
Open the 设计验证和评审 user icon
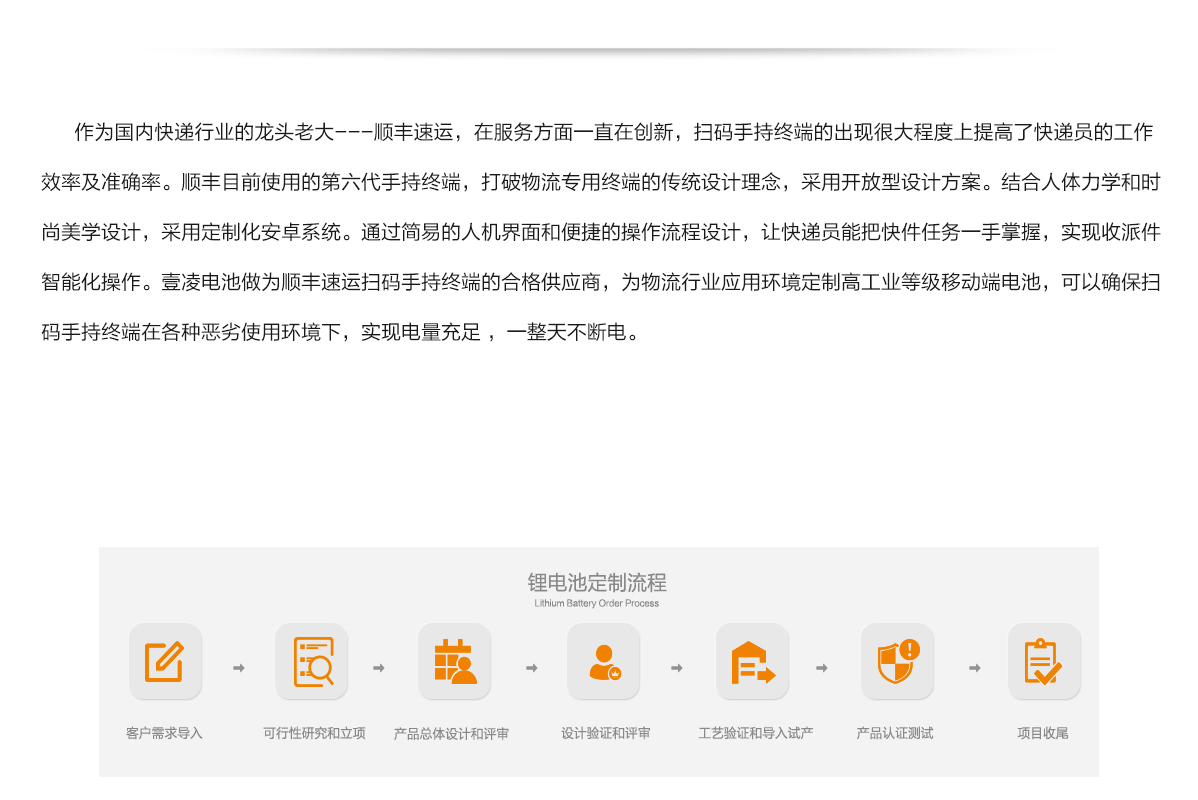tap(603, 662)
